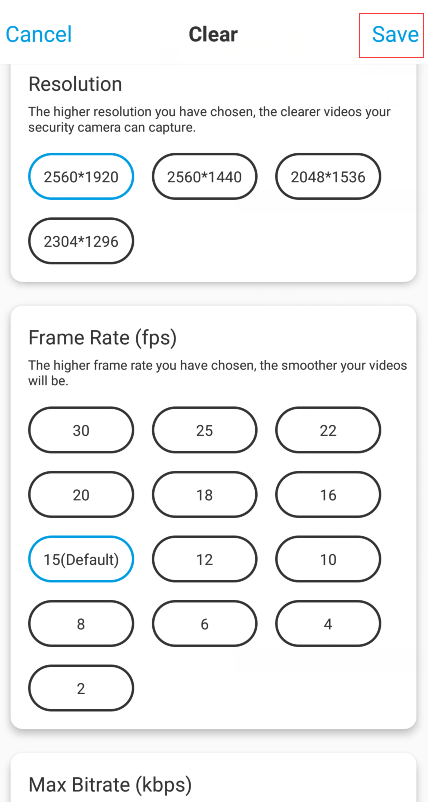Tap the Max Bitrate (kbps) section heading
The width and height of the screenshot is (428, 802).
click(110, 785)
